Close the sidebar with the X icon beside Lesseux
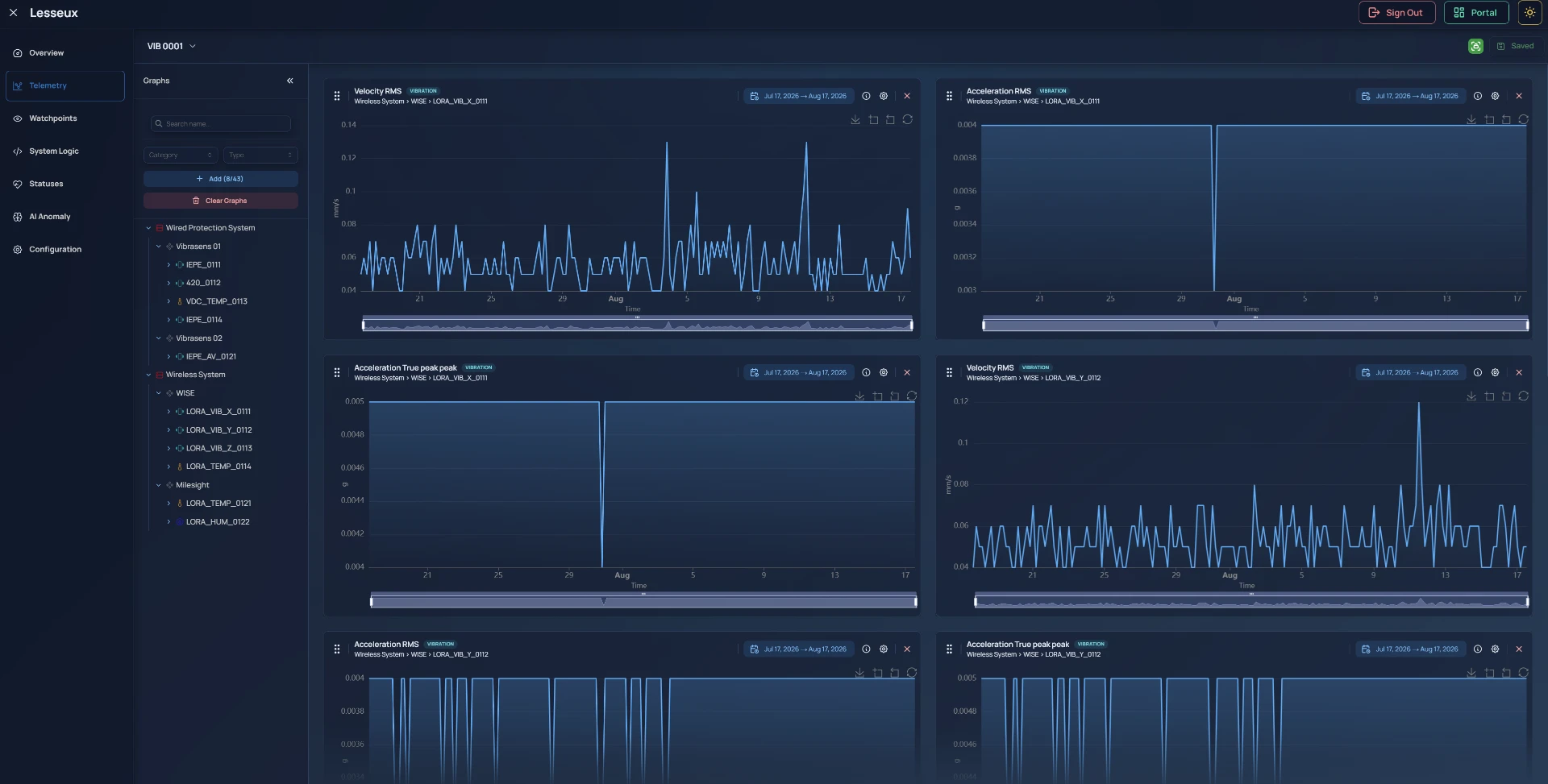Image resolution: width=1548 pixels, height=784 pixels. (x=13, y=13)
